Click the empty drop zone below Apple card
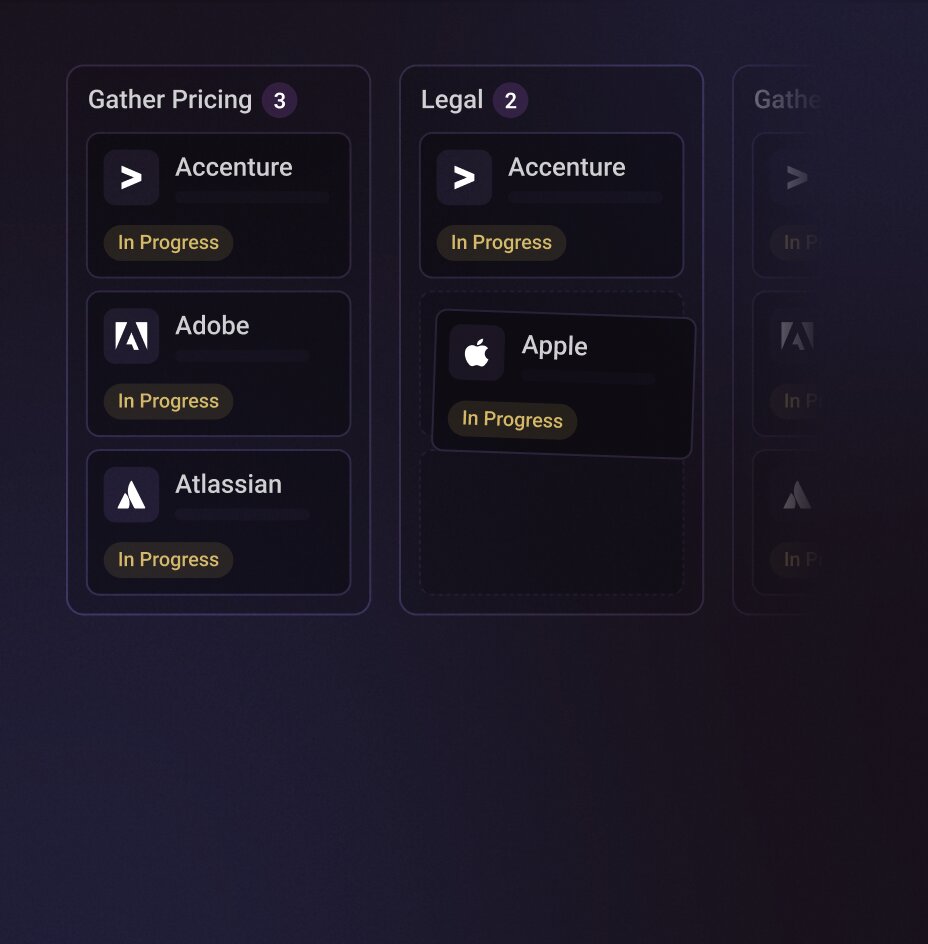 pos(552,525)
